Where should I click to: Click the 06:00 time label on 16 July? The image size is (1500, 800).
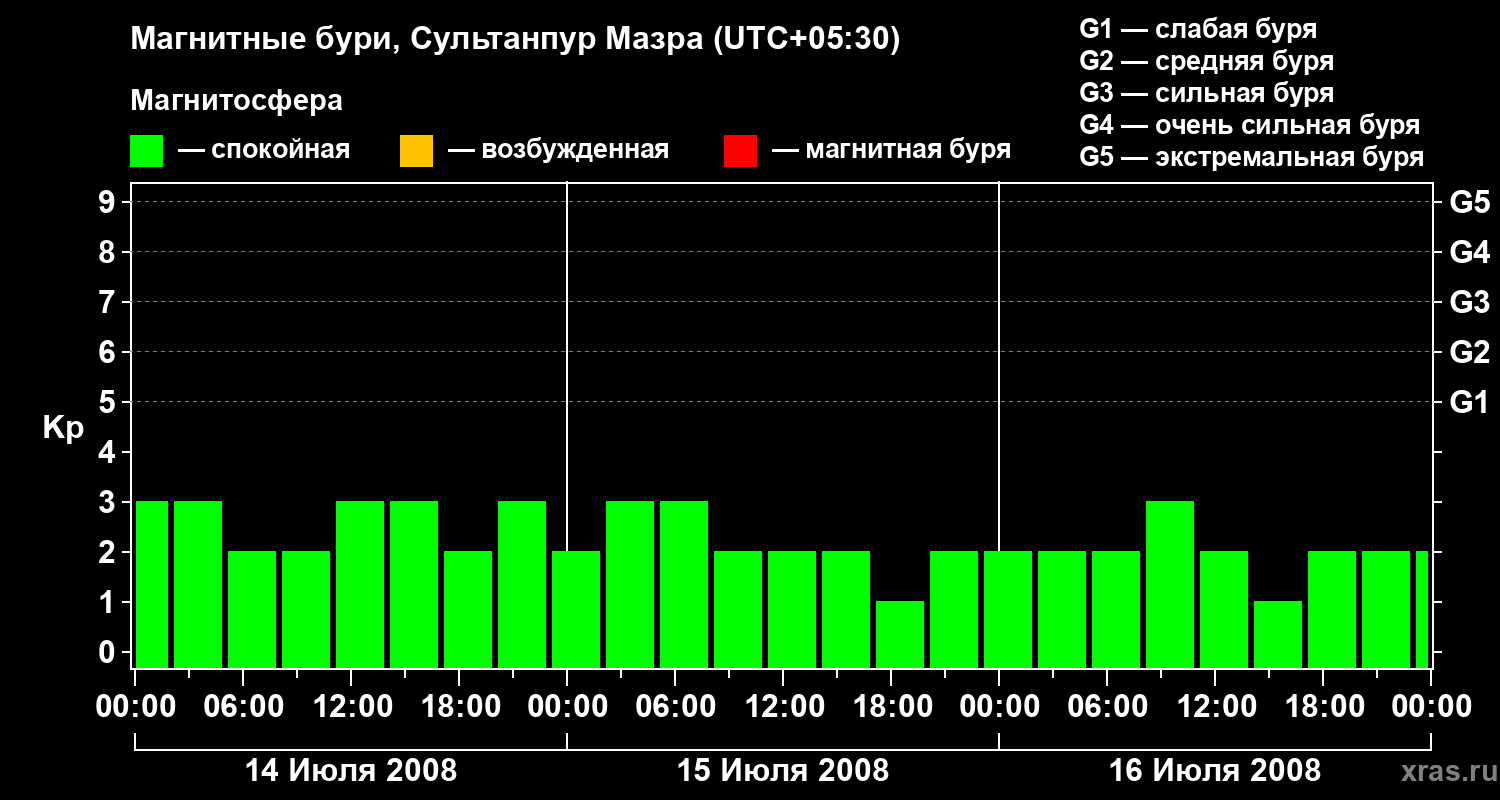click(1107, 707)
